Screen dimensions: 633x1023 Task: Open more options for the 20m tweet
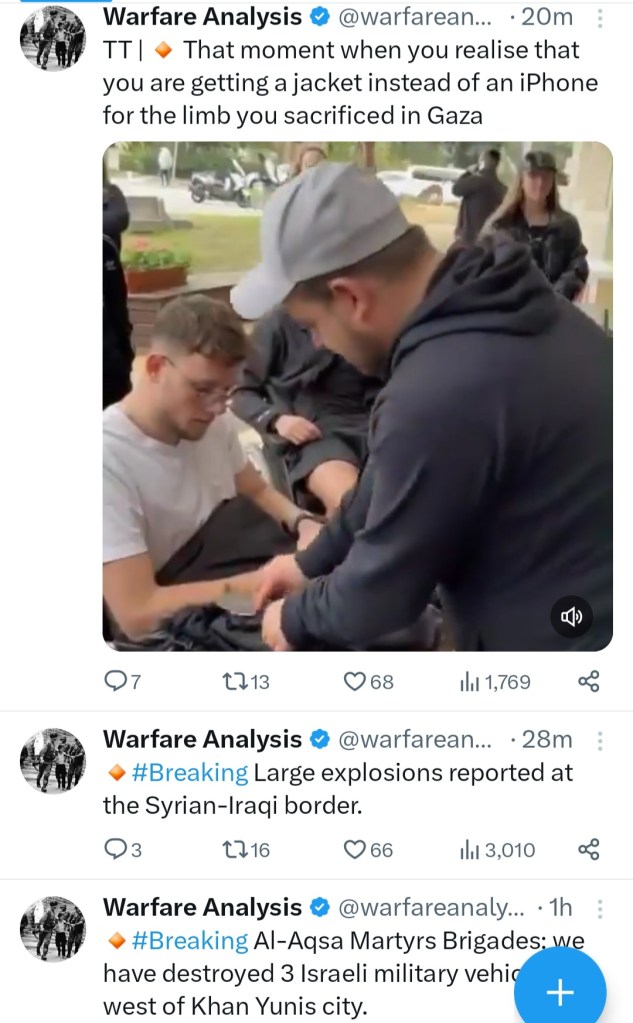tap(599, 18)
